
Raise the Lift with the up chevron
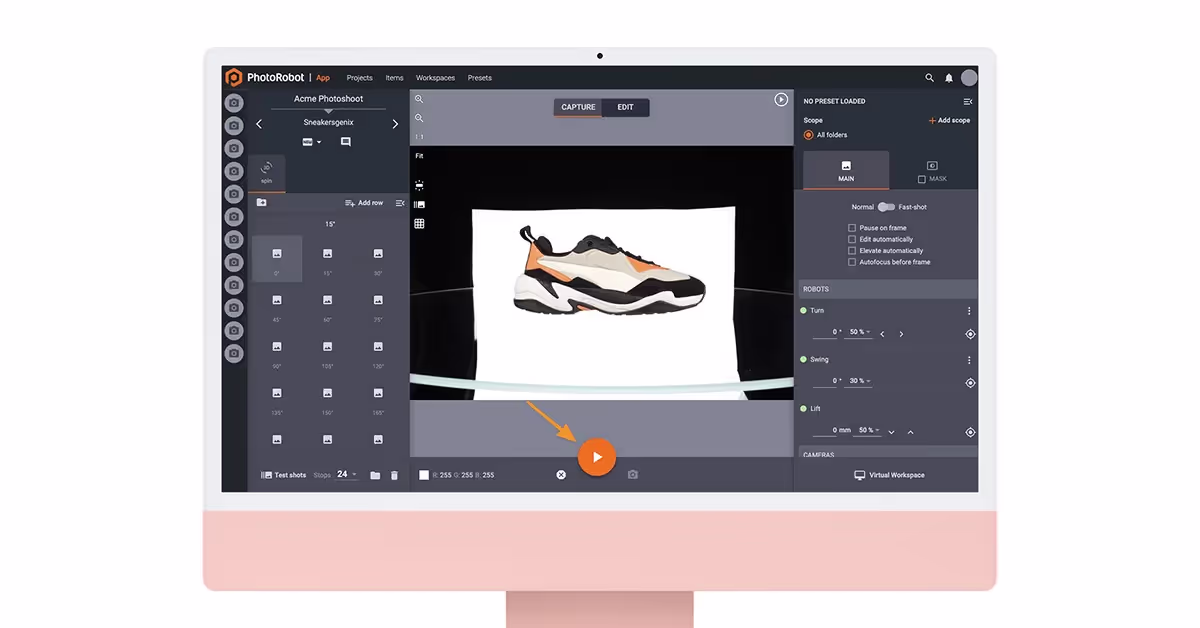click(x=910, y=432)
